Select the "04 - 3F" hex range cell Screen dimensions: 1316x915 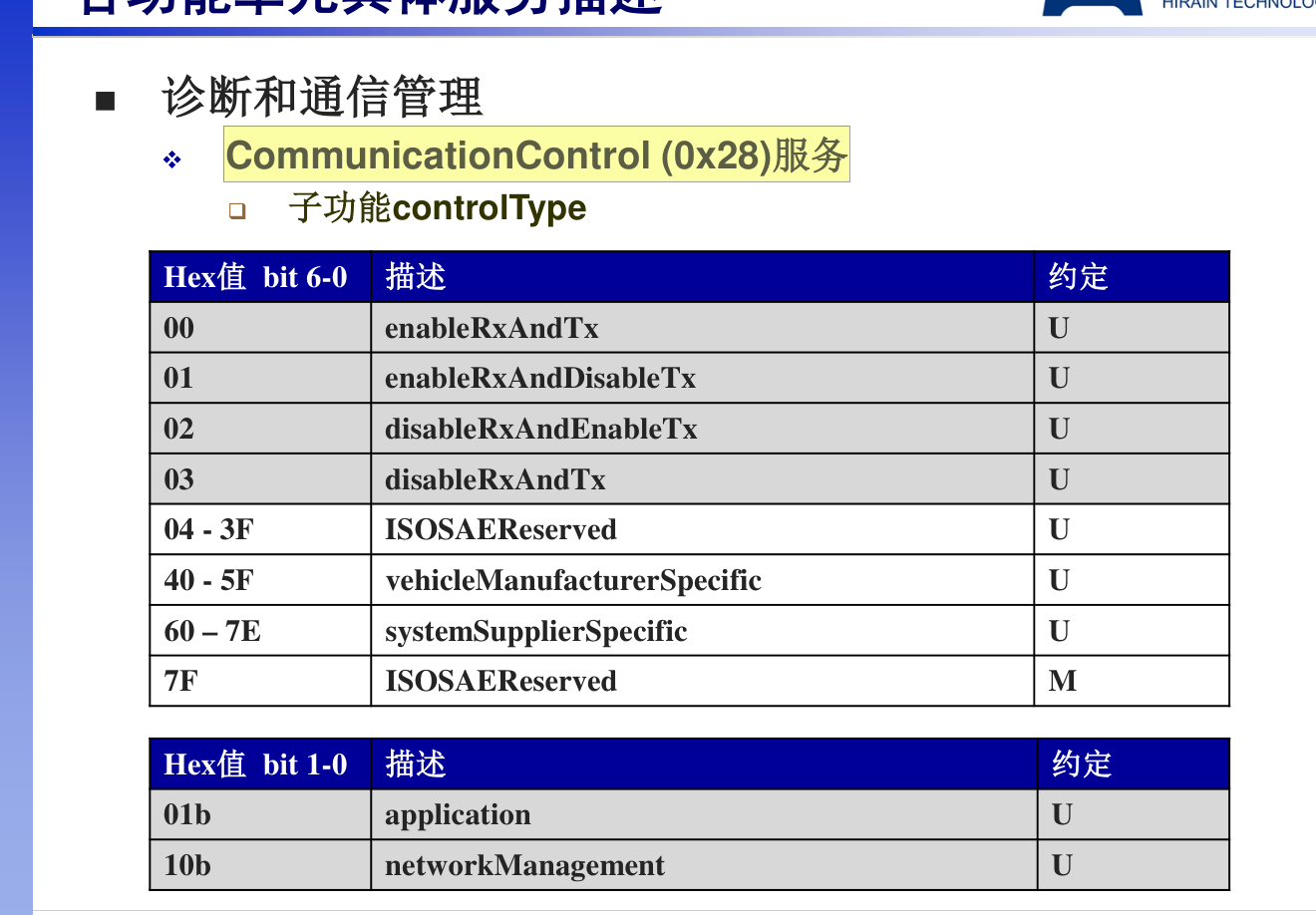point(260,529)
